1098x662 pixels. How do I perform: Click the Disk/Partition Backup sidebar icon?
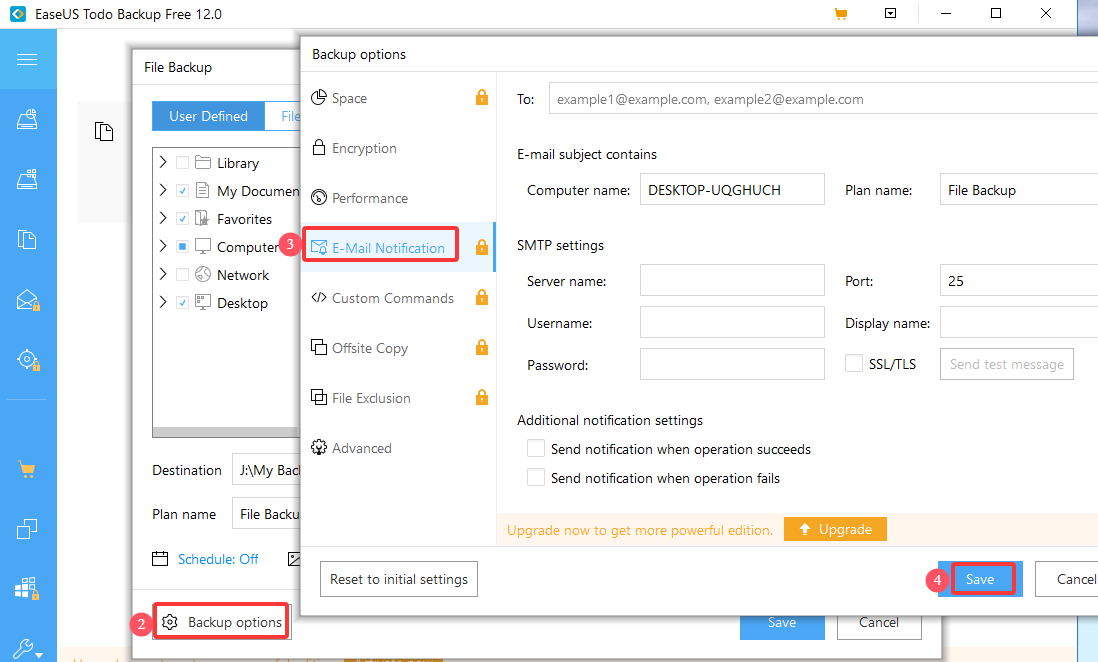coord(27,120)
